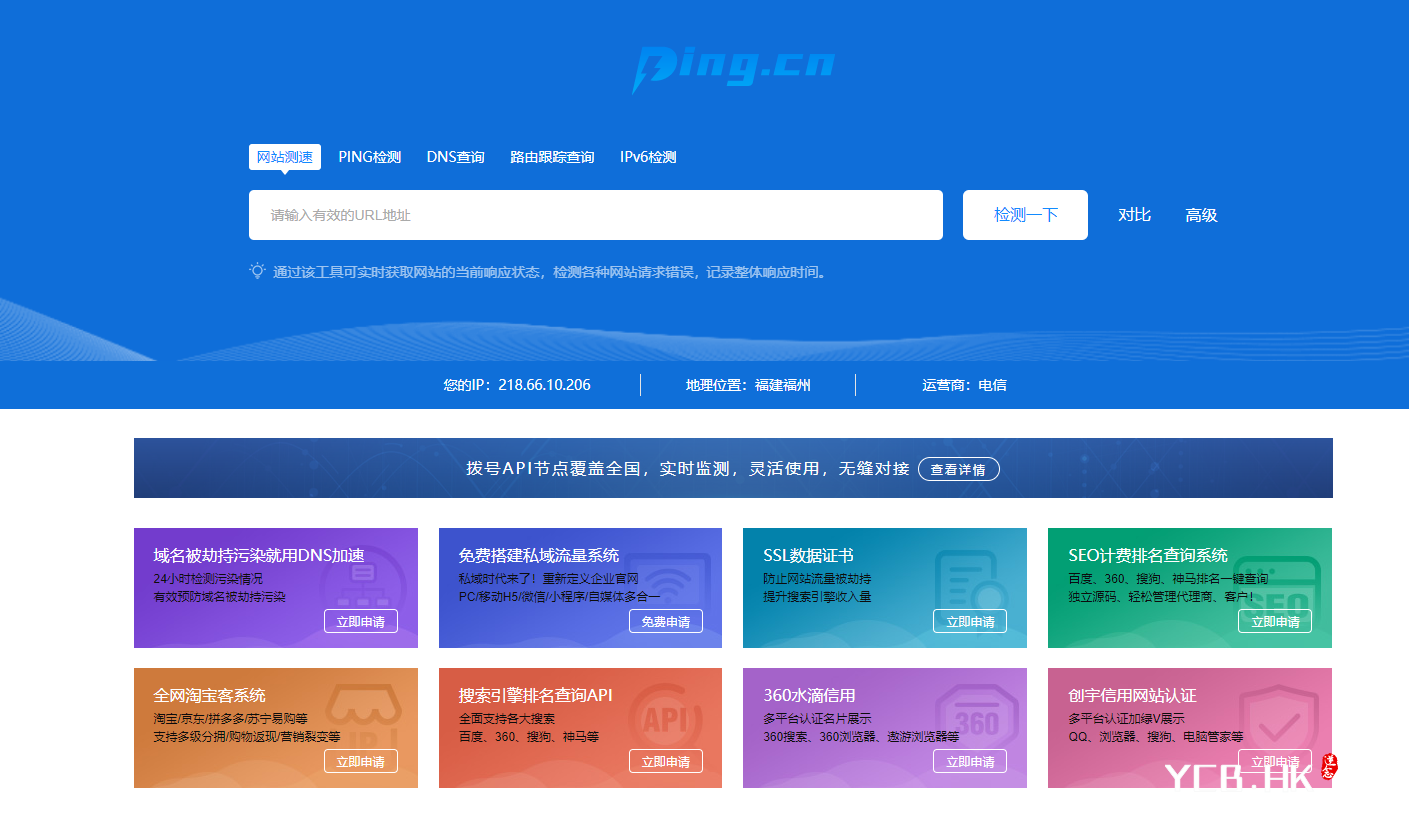
Task: Click the IP address 218.66.10.206 text
Action: coord(545,385)
